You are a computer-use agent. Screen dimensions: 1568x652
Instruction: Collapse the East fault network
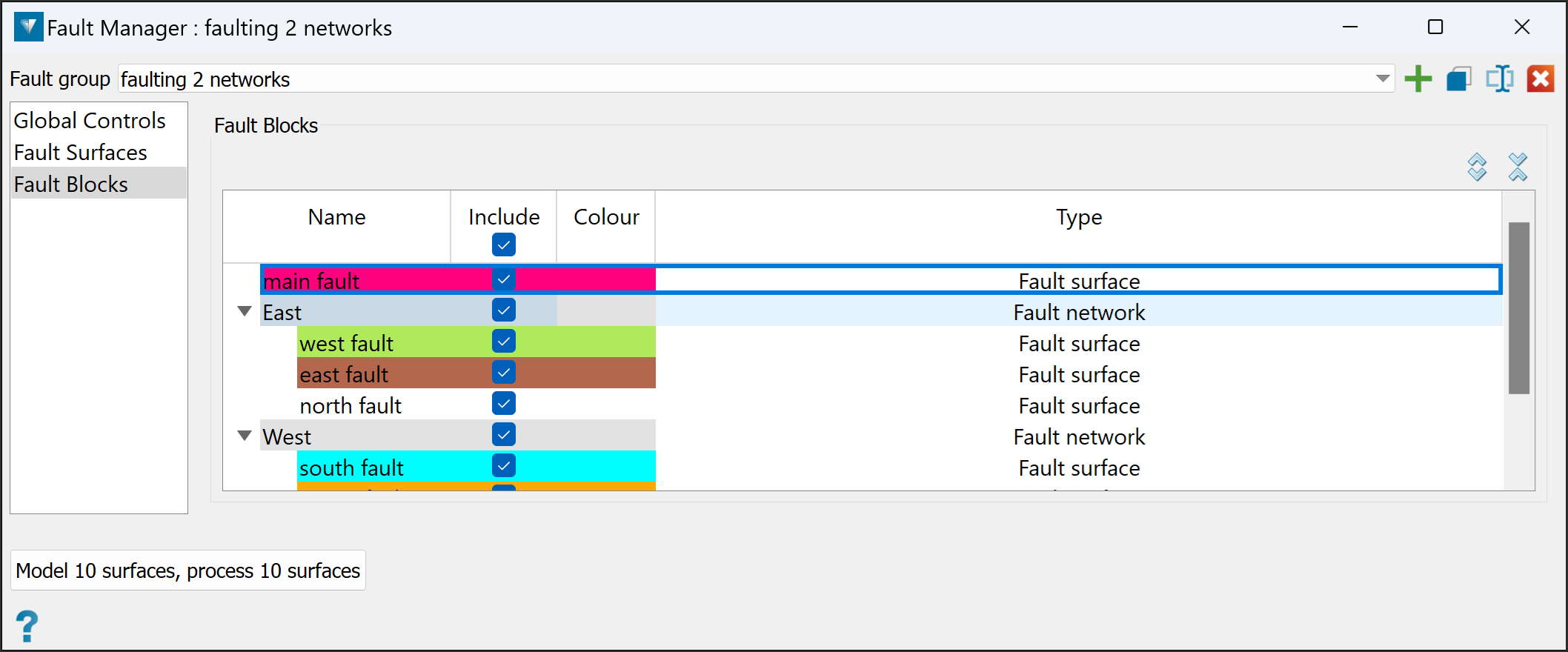click(x=245, y=312)
